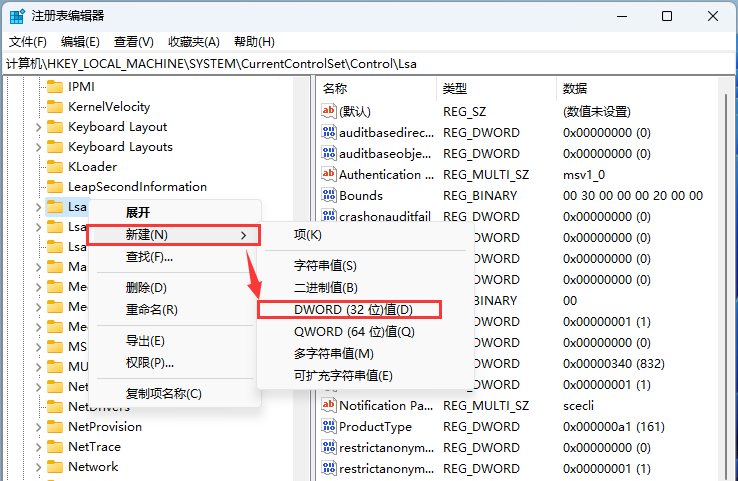
Task: Click the 0x00000340 (832) data value
Action: (614, 363)
